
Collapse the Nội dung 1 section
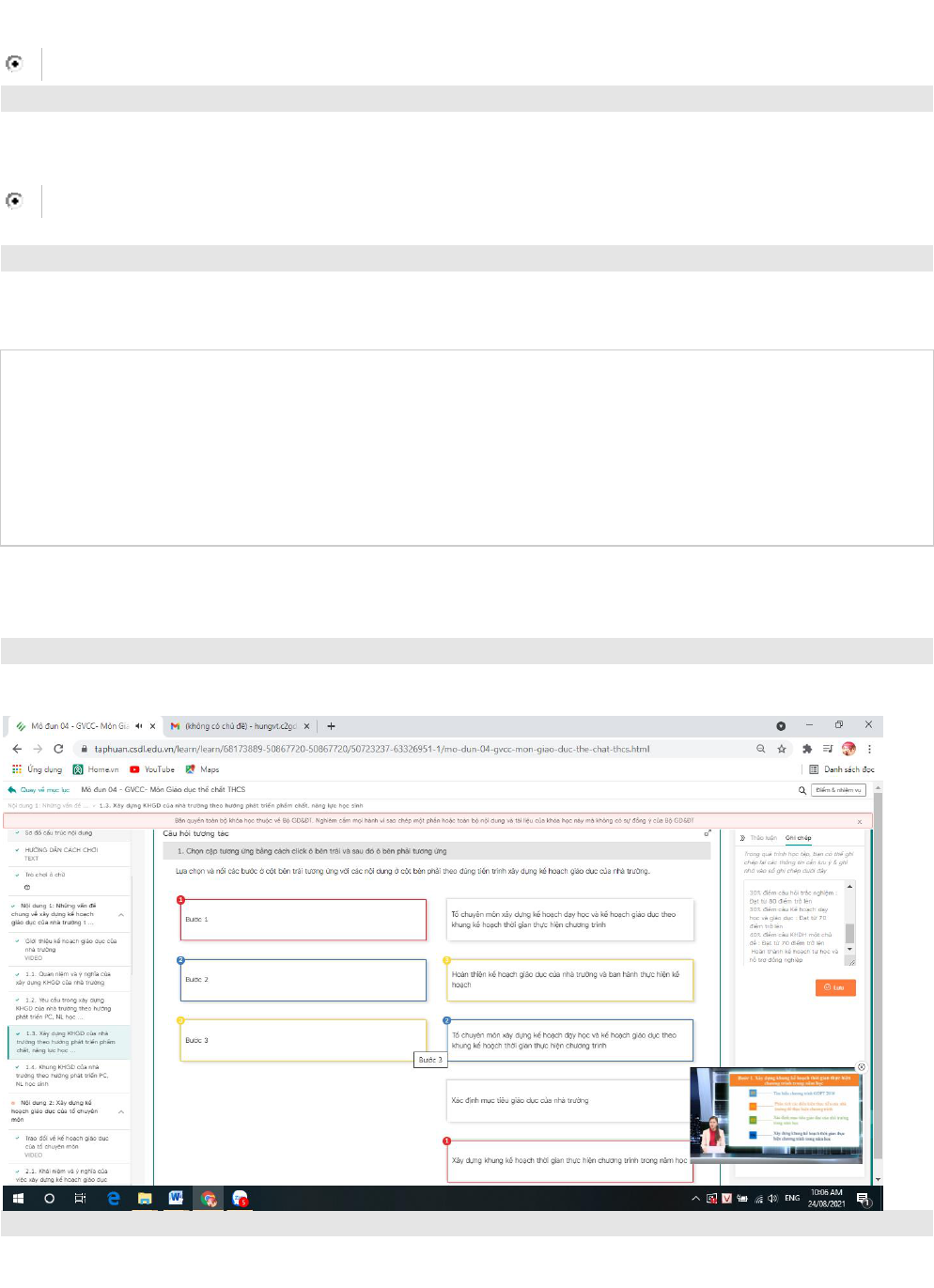pos(121,914)
